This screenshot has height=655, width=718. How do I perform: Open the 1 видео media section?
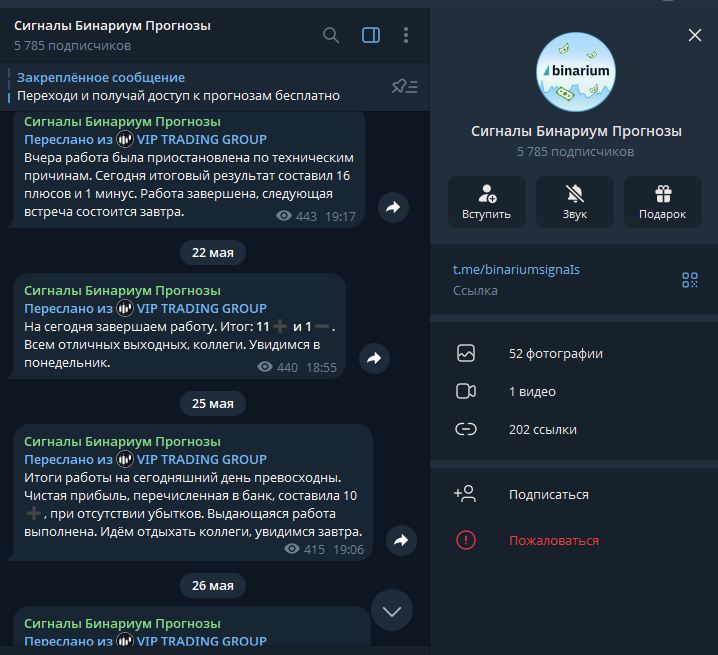(x=574, y=392)
